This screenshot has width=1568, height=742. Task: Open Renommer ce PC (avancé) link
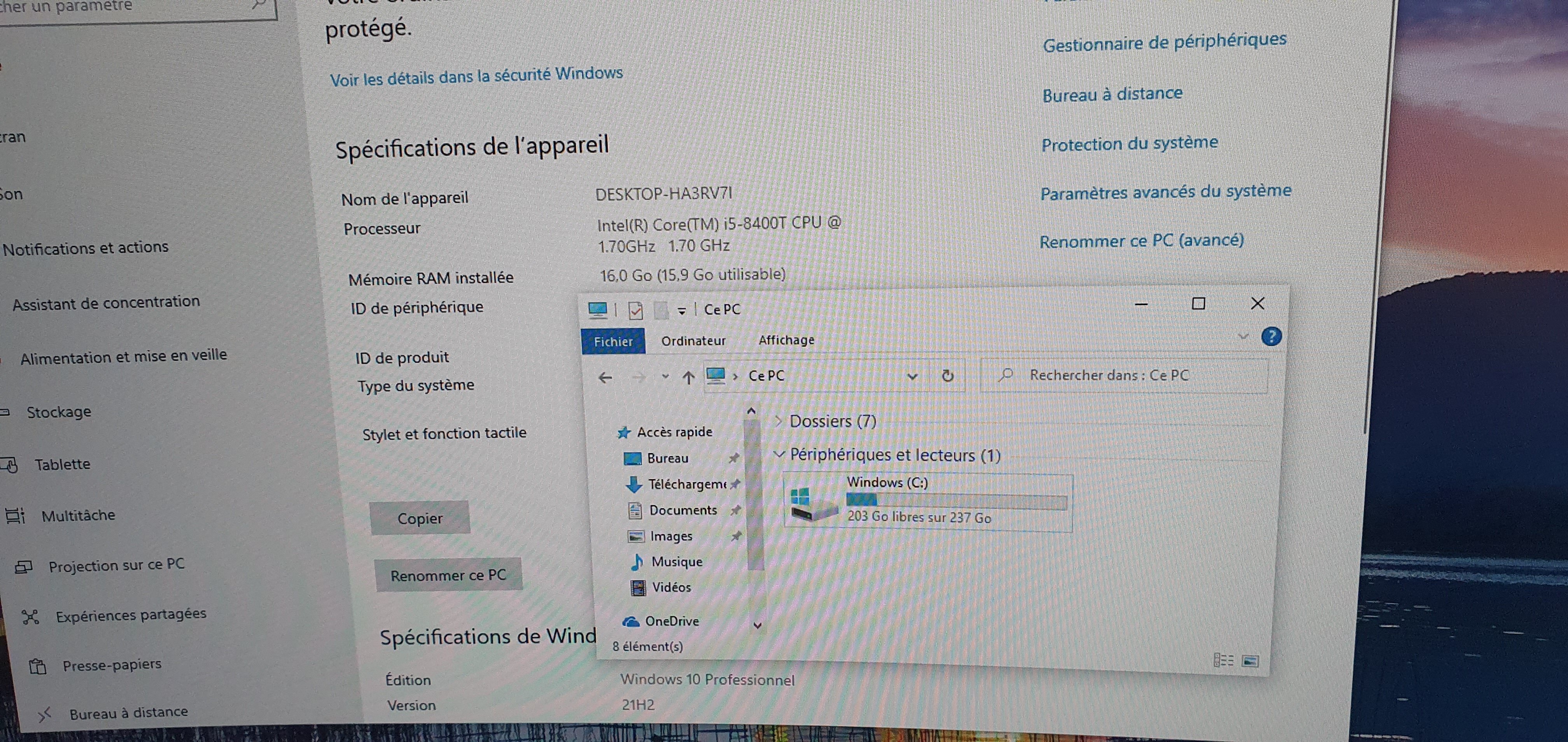[1141, 241]
